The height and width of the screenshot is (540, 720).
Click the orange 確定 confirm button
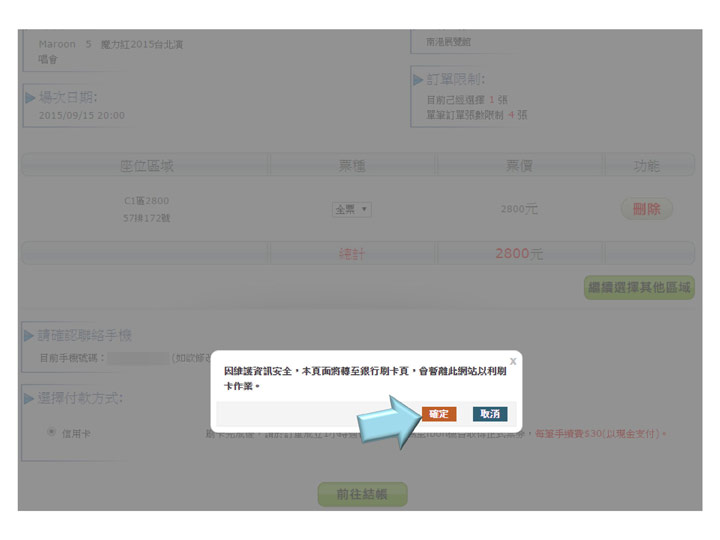(439, 414)
